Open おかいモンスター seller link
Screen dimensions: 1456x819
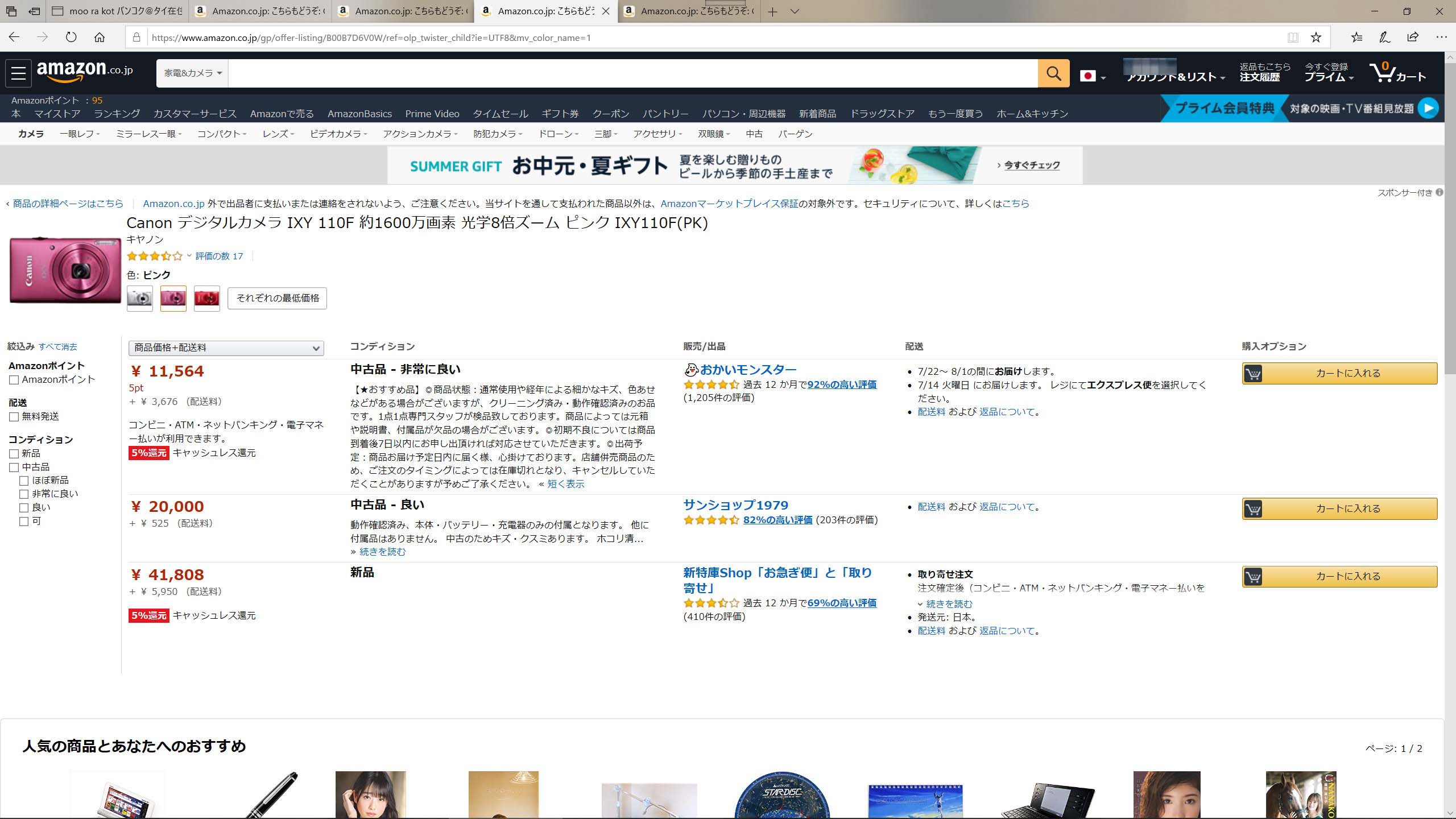point(748,370)
